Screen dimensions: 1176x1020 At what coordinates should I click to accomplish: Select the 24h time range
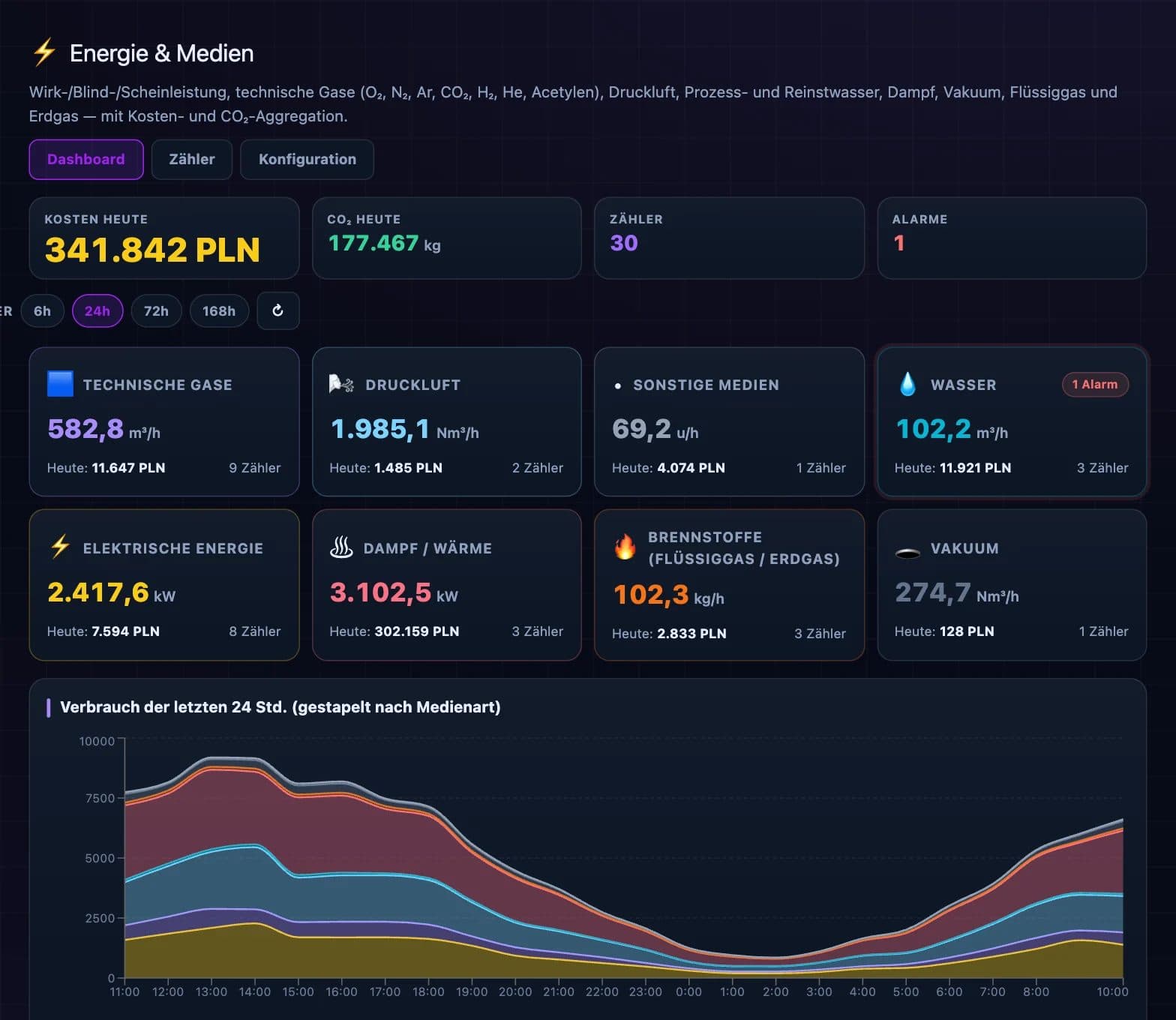[x=97, y=310]
